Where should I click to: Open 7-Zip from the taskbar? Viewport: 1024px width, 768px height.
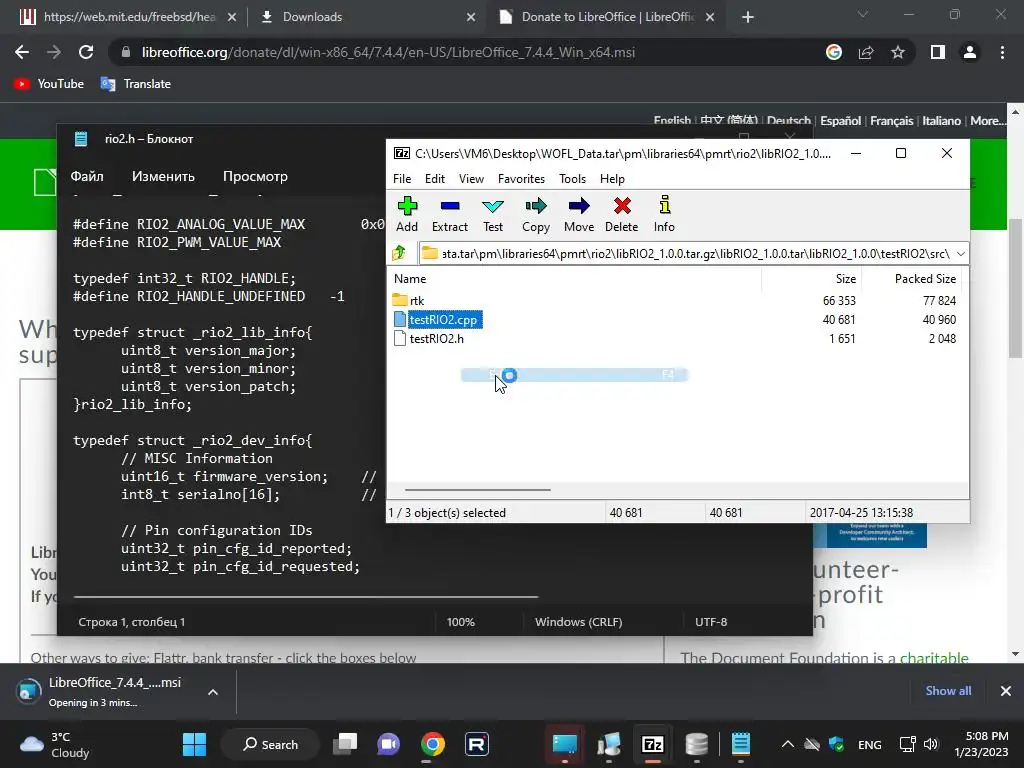pyautogui.click(x=652, y=744)
